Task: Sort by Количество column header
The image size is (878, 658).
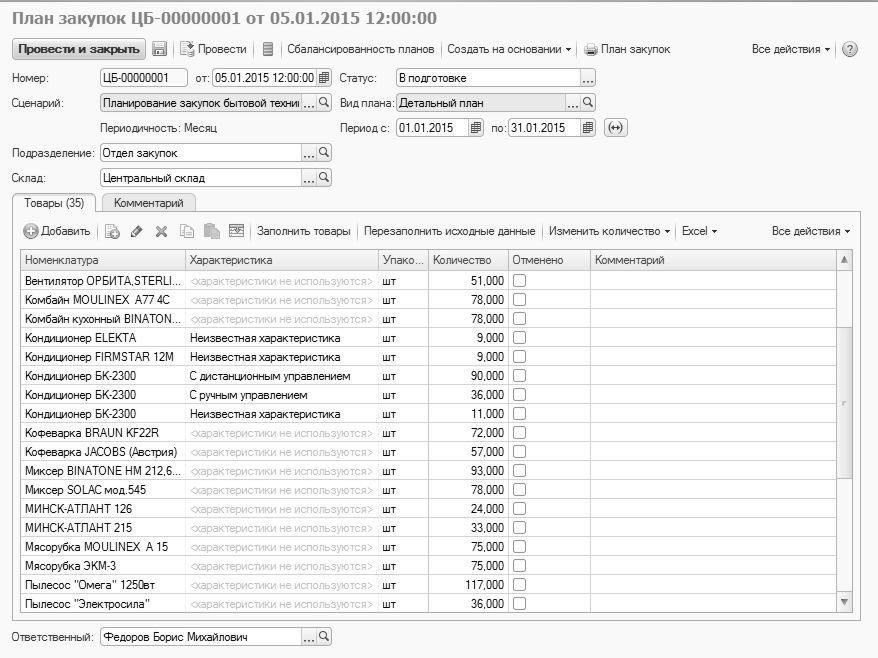Action: coord(468,260)
